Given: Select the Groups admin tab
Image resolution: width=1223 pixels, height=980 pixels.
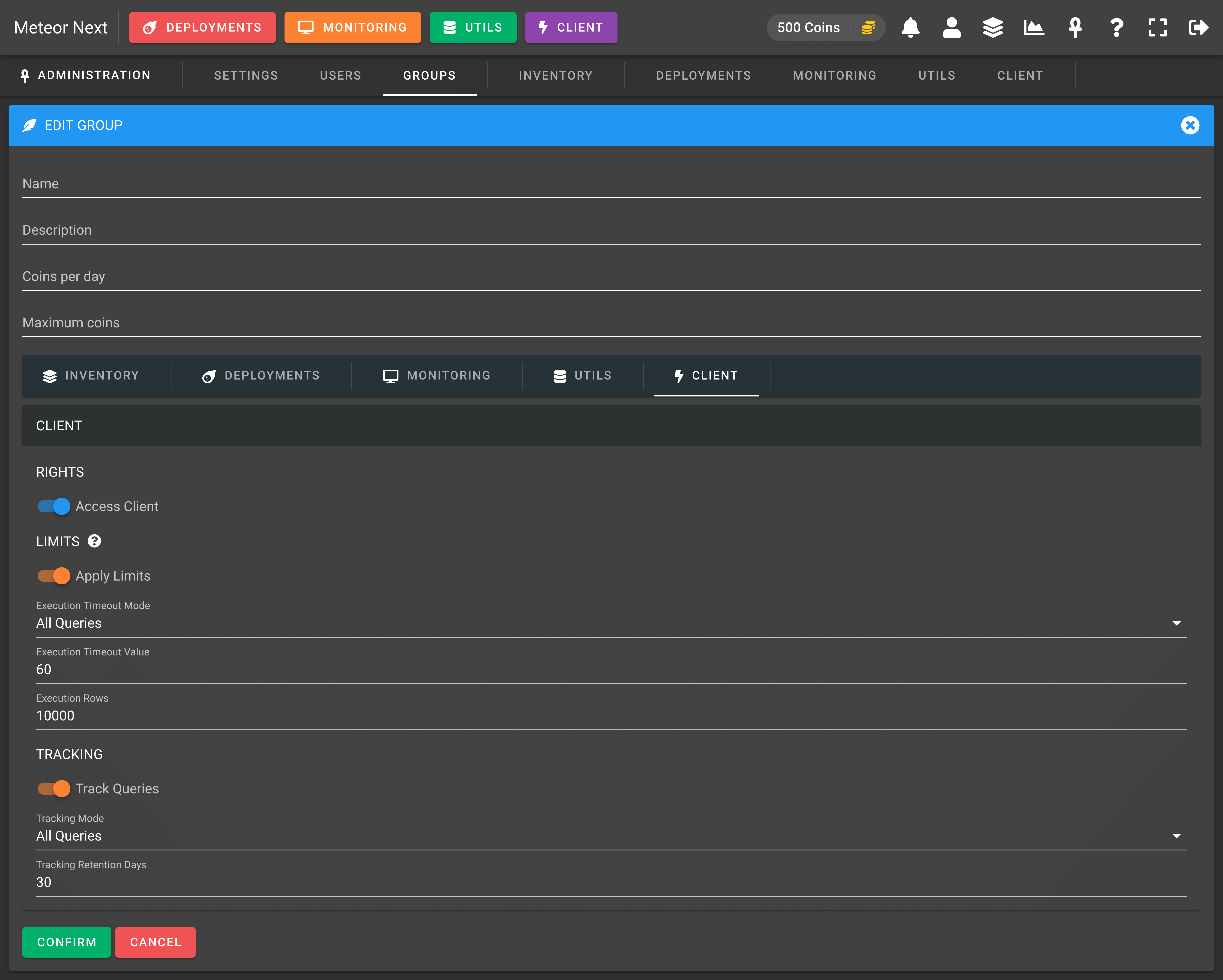Looking at the screenshot, I should click(x=429, y=76).
